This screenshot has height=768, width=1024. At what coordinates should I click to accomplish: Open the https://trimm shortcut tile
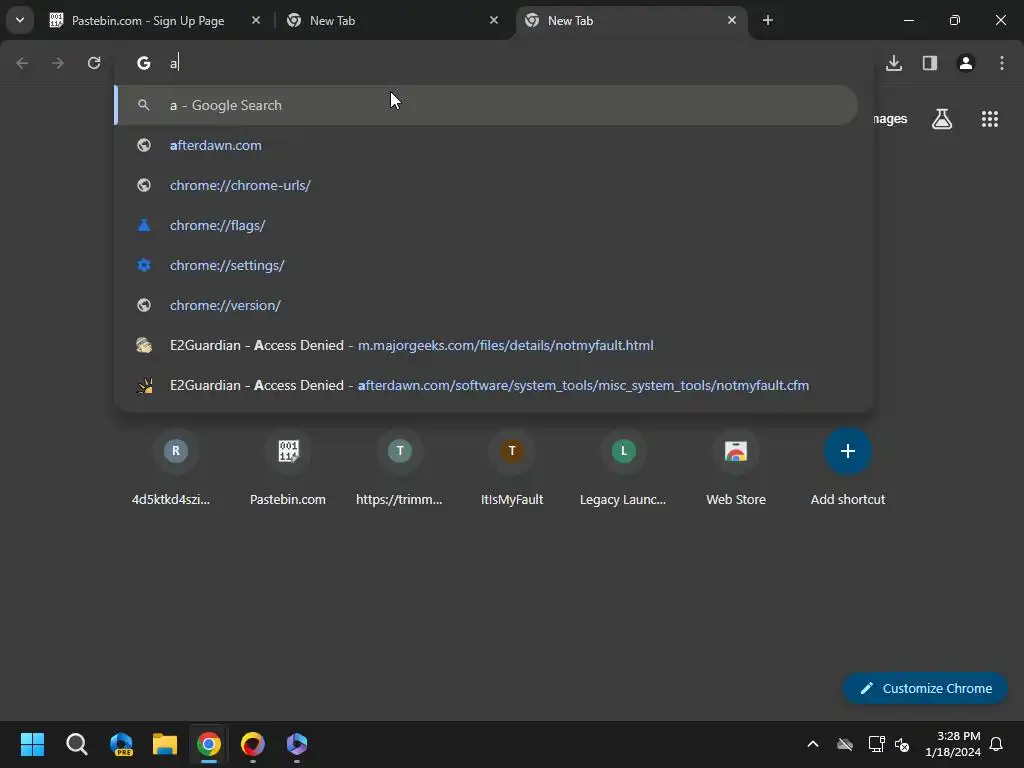pos(400,468)
